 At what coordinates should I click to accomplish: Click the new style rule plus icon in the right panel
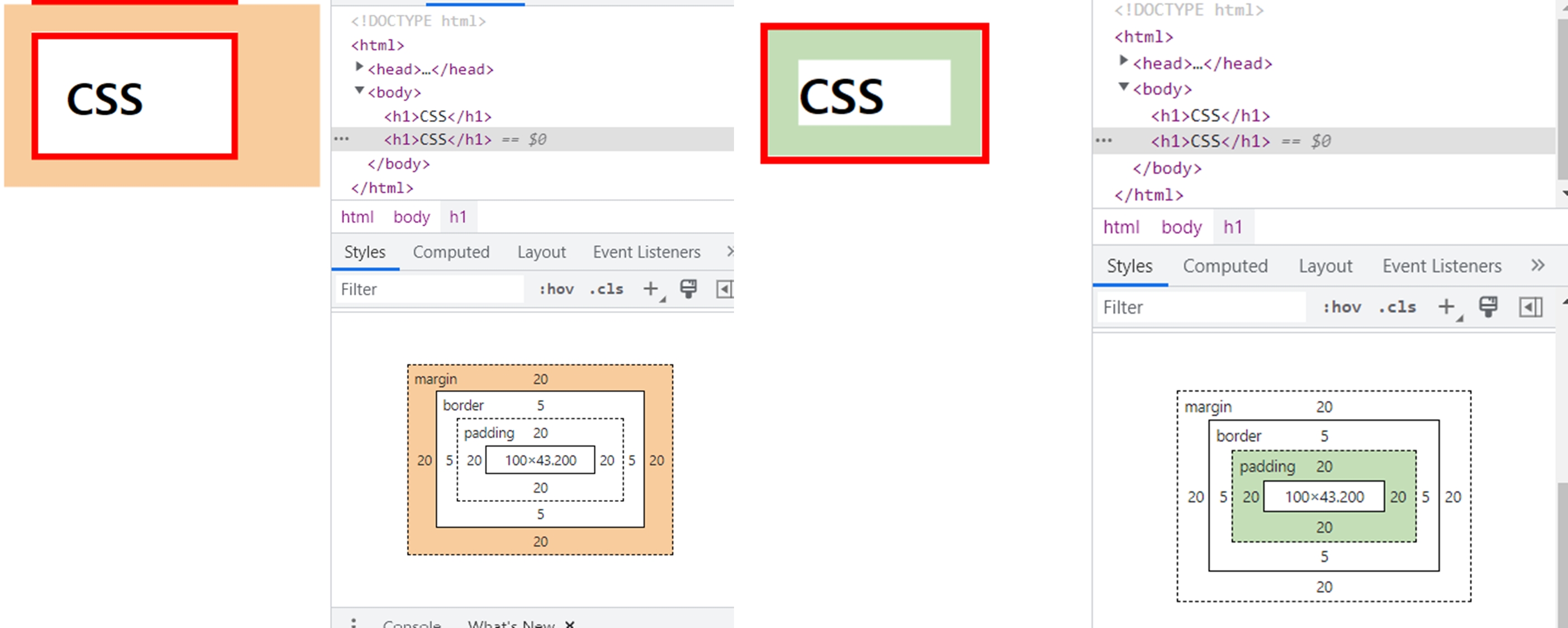(x=1446, y=306)
